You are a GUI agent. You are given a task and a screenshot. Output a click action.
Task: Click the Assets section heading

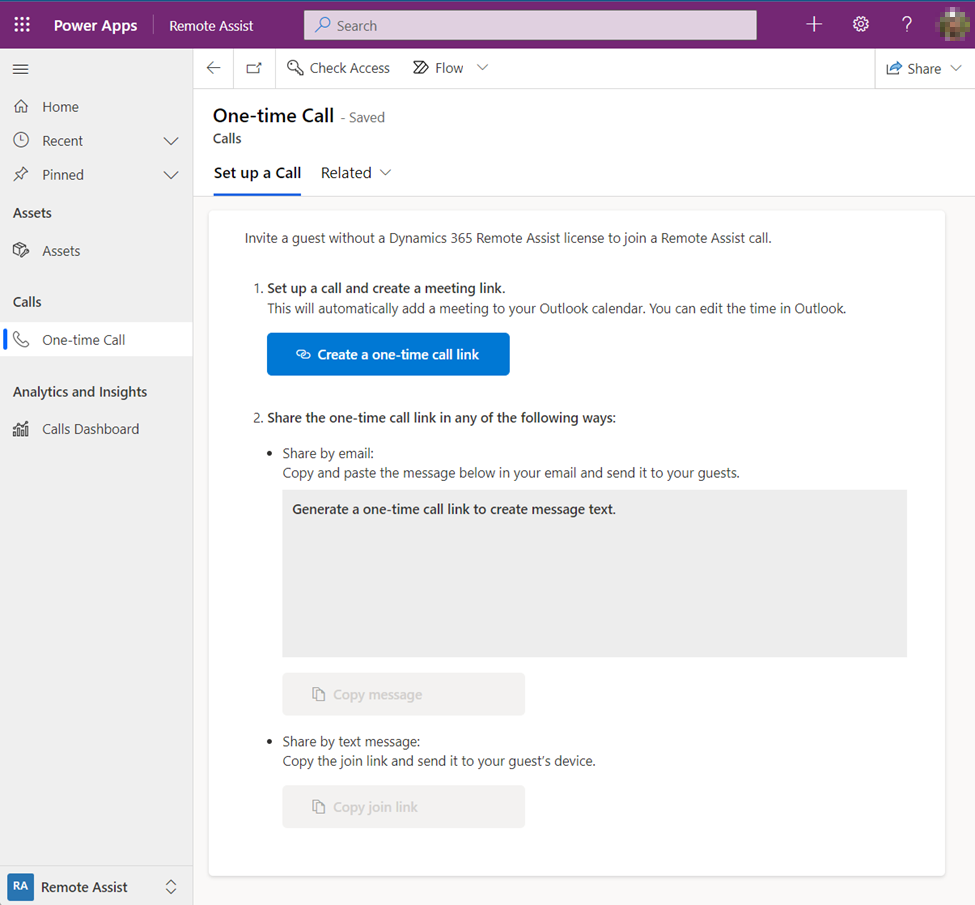tap(32, 213)
